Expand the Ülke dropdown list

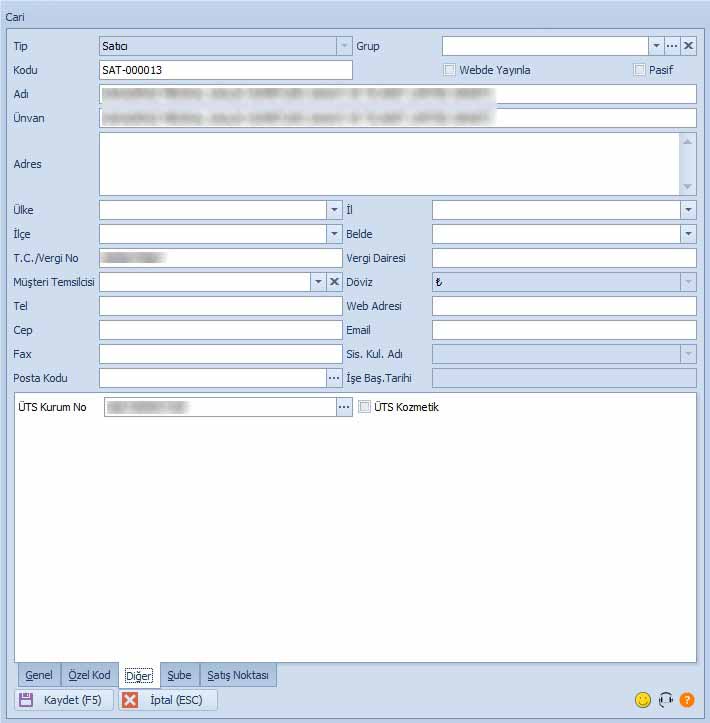pyautogui.click(x=334, y=210)
